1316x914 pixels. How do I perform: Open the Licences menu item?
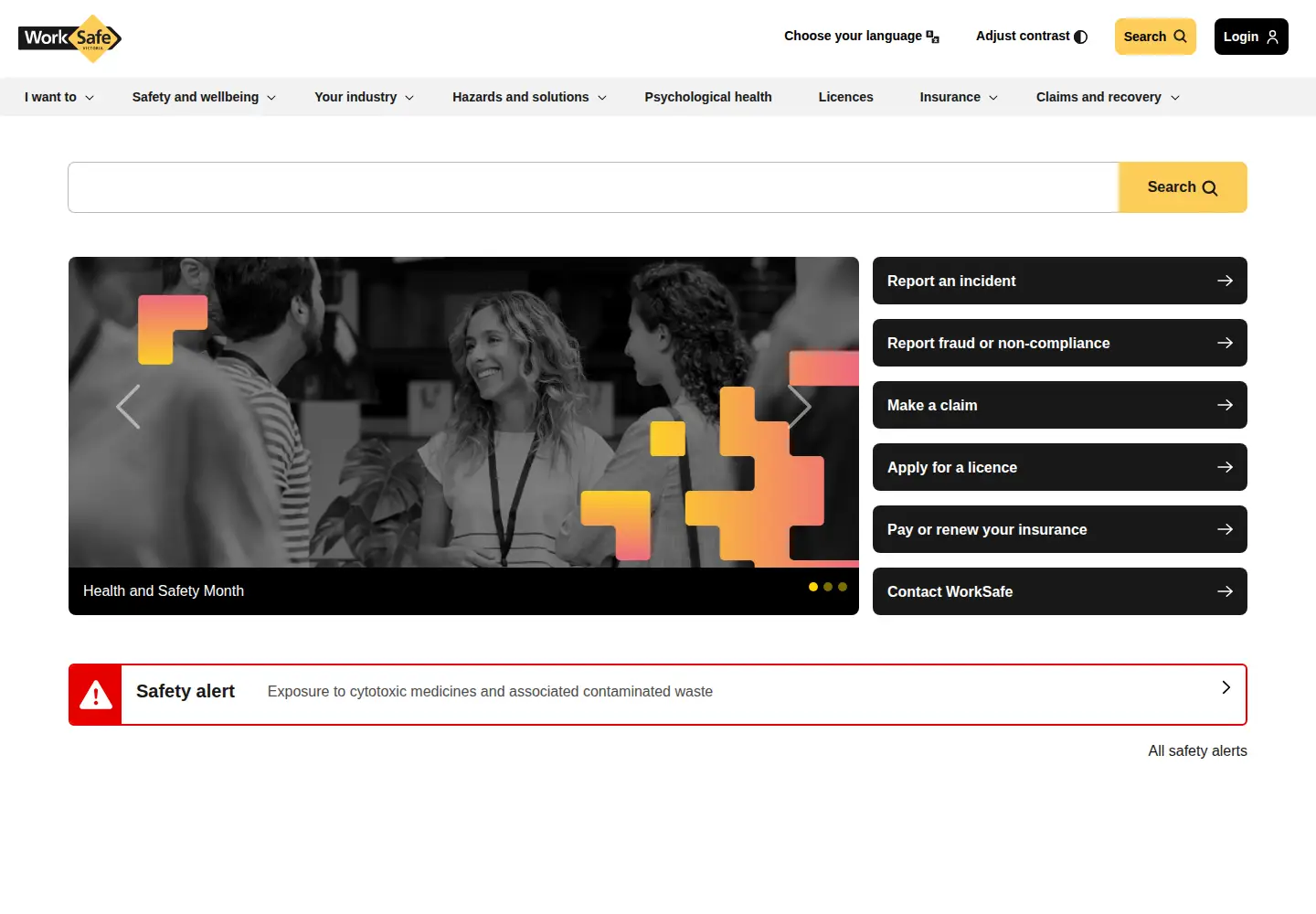click(x=845, y=97)
